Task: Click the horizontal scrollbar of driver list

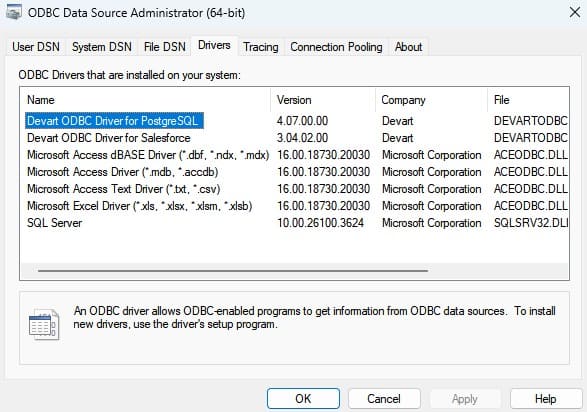Action: 232,271
